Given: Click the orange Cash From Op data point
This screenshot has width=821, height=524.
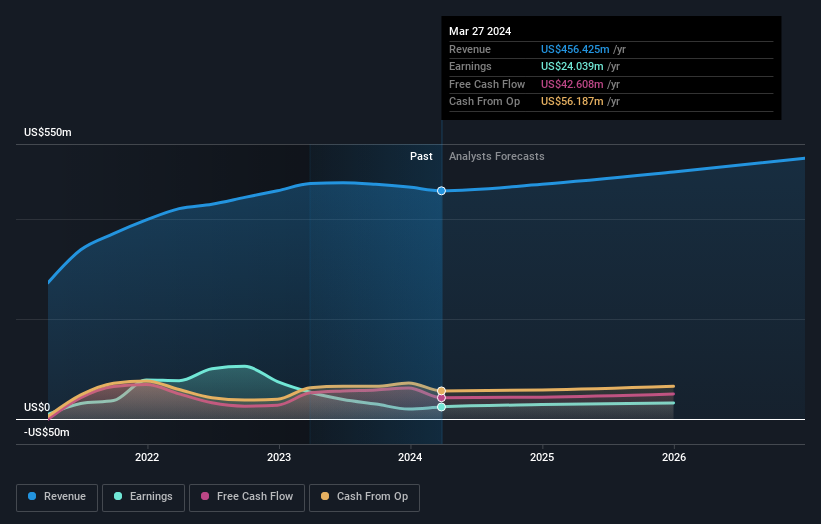Looking at the screenshot, I should (441, 391).
